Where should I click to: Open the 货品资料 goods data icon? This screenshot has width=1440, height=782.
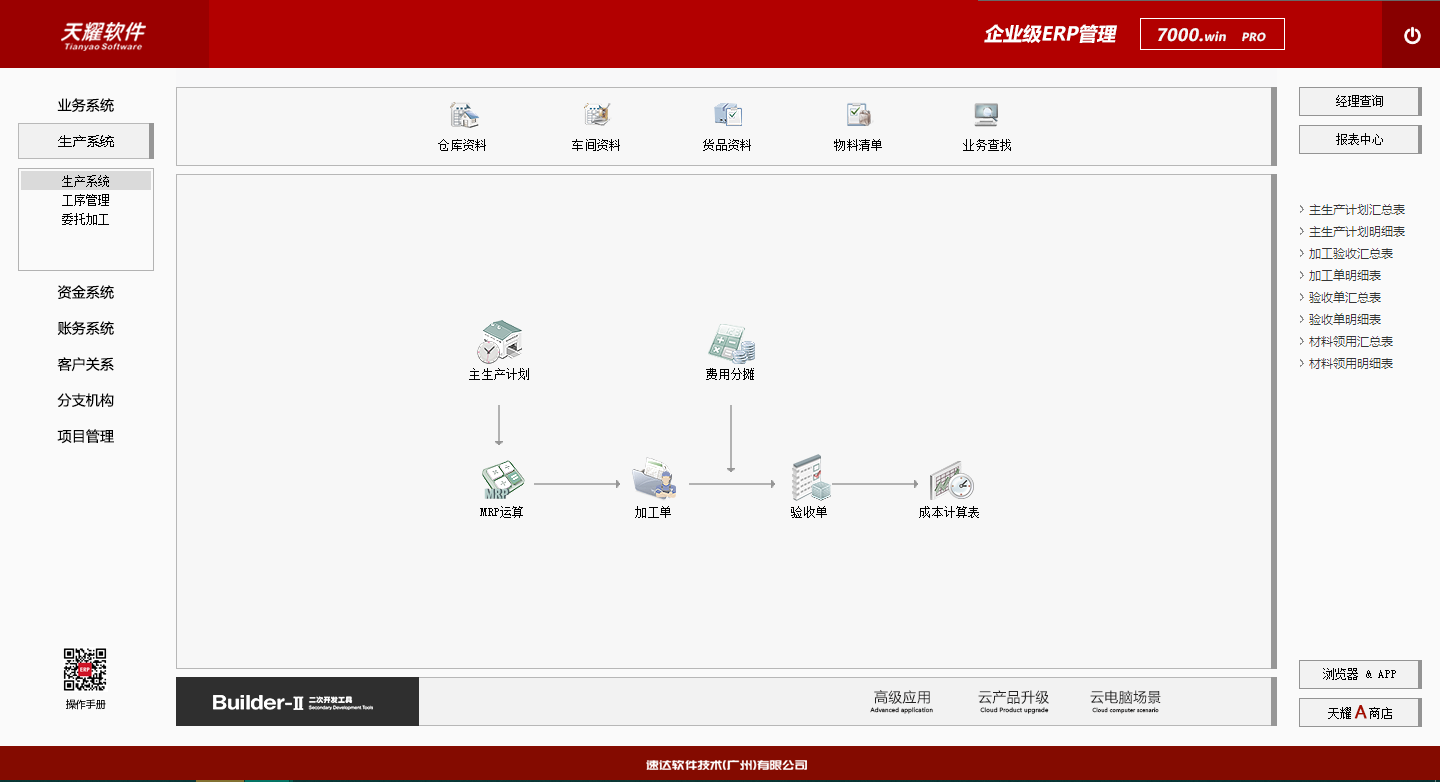pos(726,126)
